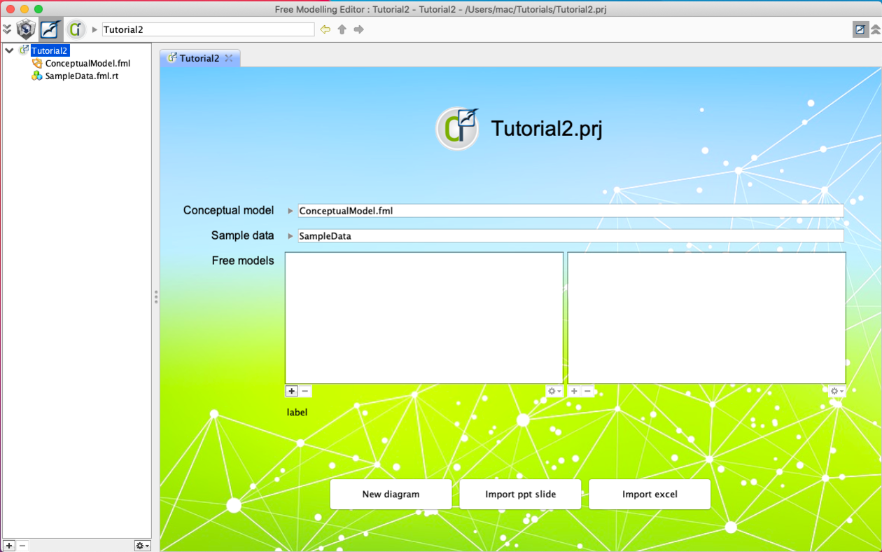Click the Import excel button
This screenshot has height=552, width=882.
click(x=650, y=494)
